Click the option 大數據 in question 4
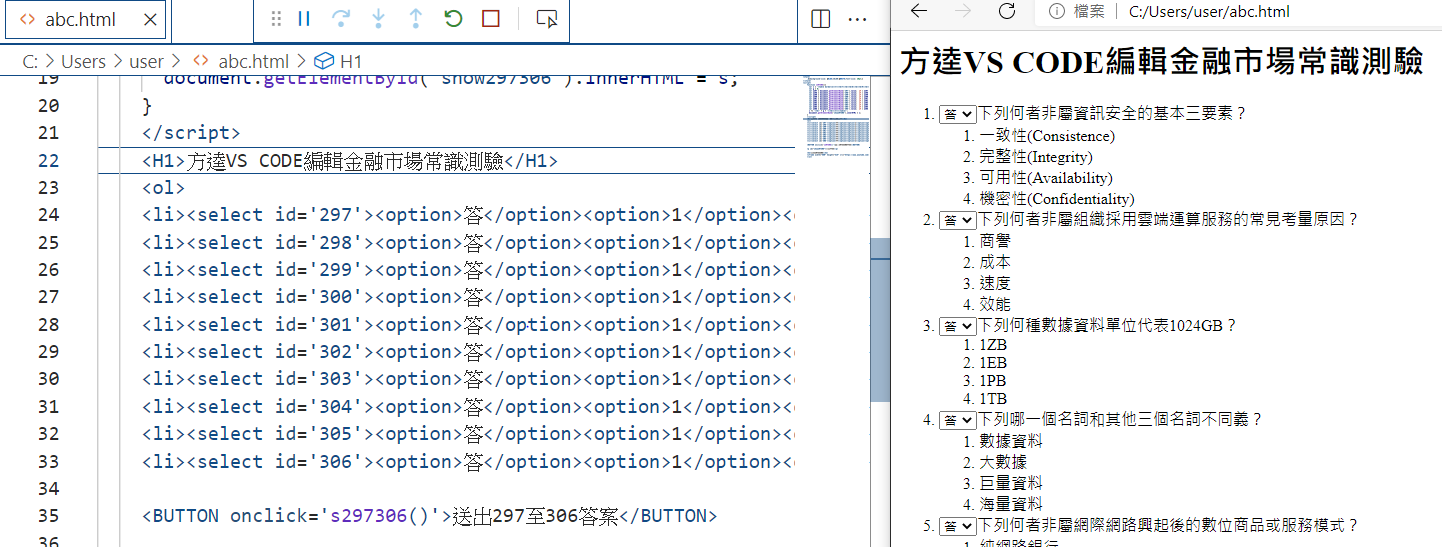Screen dimensions: 1442x547 click(x=1003, y=462)
